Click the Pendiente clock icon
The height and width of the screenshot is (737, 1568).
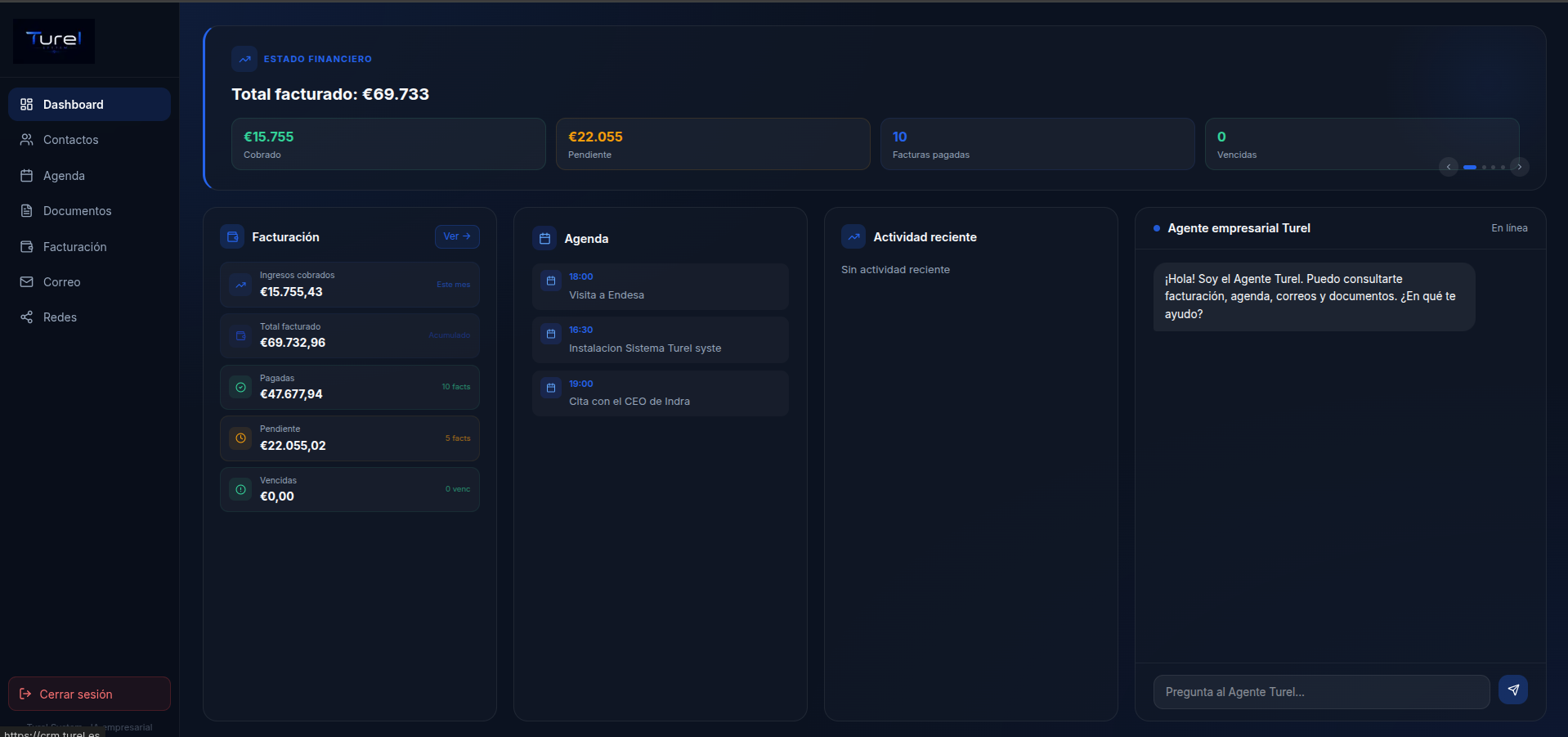pos(240,438)
